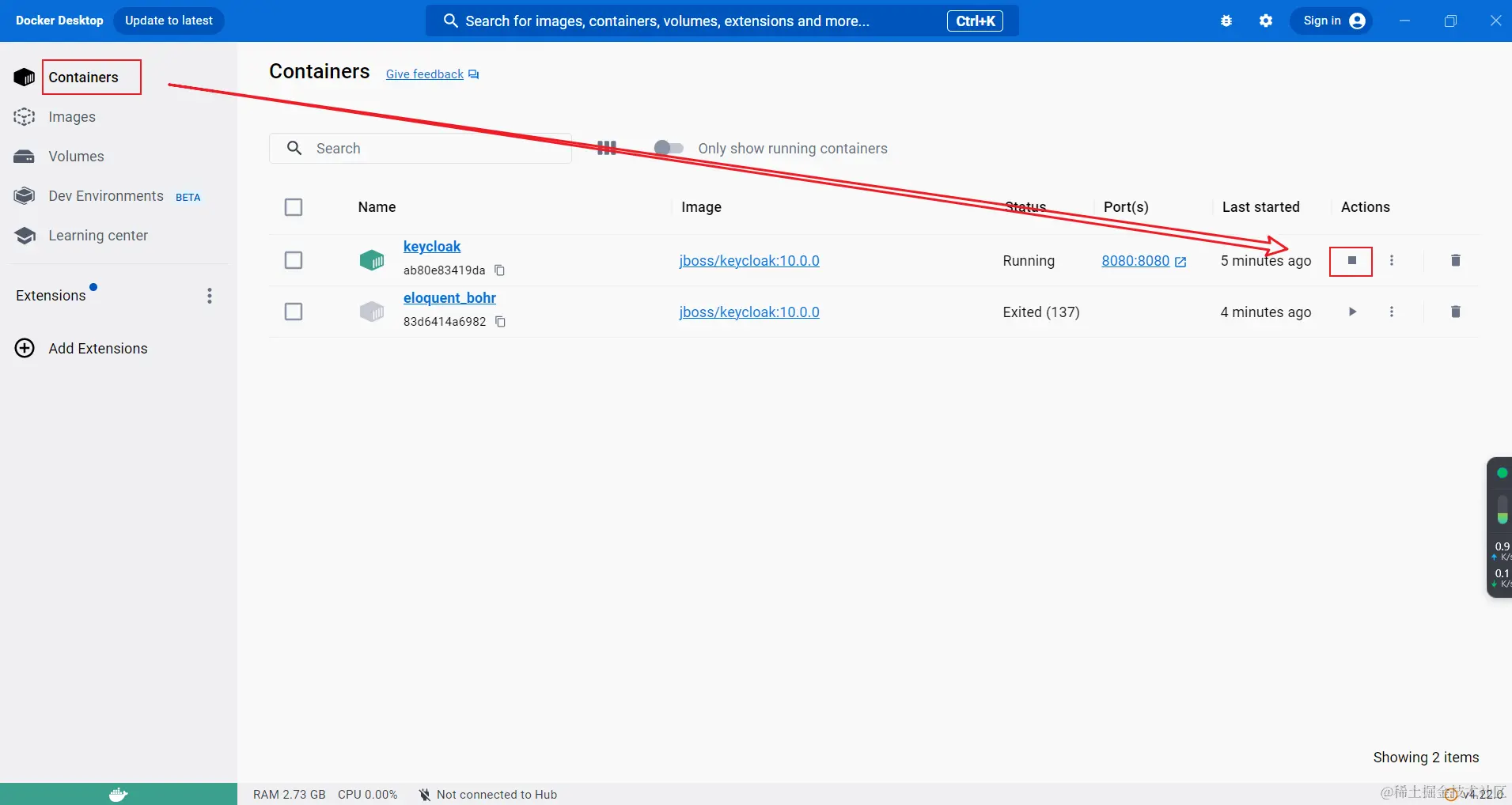Screen dimensions: 1512x805
Task: Open more actions for eloquent_bohr
Action: coord(1392,312)
